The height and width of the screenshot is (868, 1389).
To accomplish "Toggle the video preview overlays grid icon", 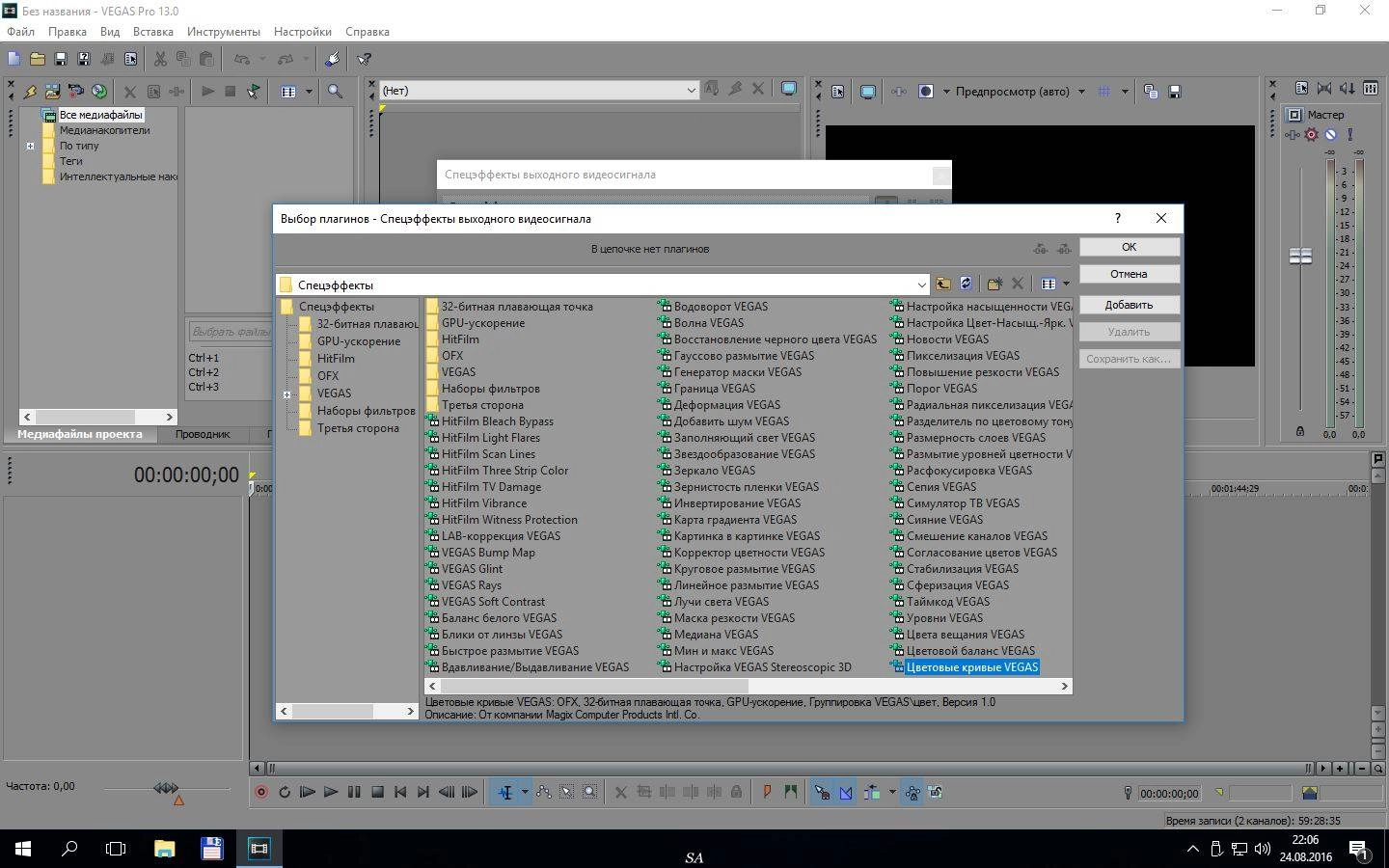I will 1104,92.
